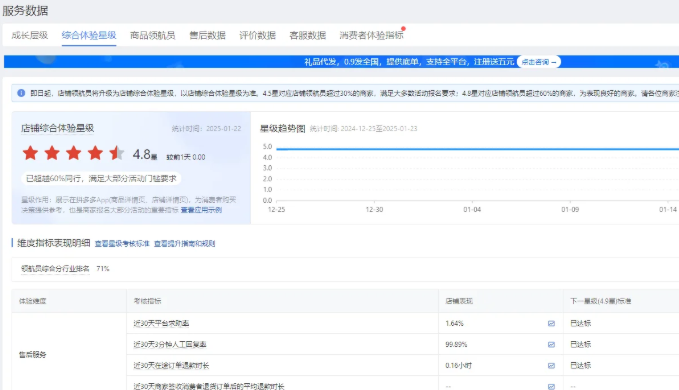Click the 01-04 date label on the chart axis
Viewport: 679px width, 390px height.
click(x=472, y=210)
